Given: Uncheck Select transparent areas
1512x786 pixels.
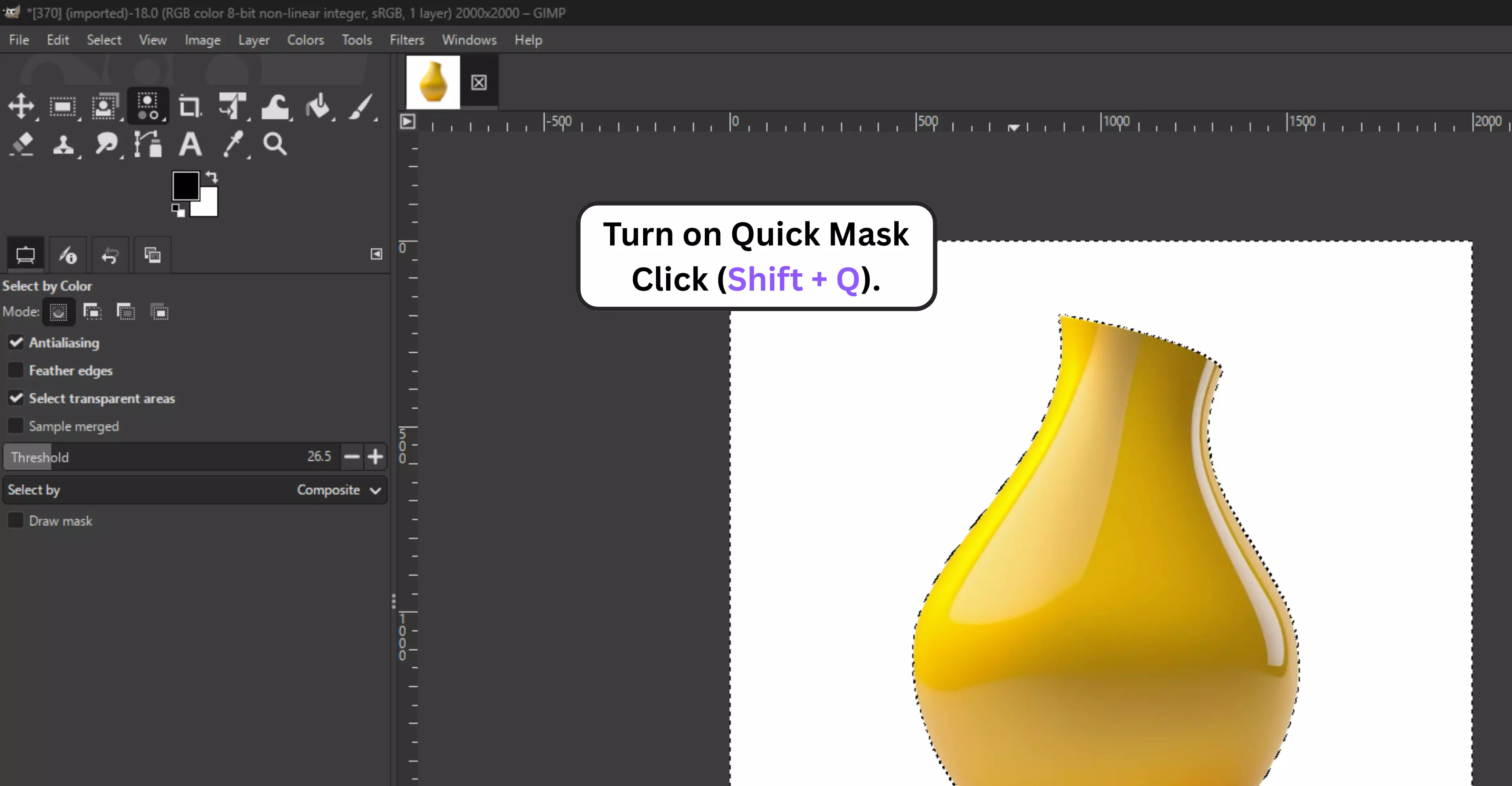Looking at the screenshot, I should click(x=16, y=398).
